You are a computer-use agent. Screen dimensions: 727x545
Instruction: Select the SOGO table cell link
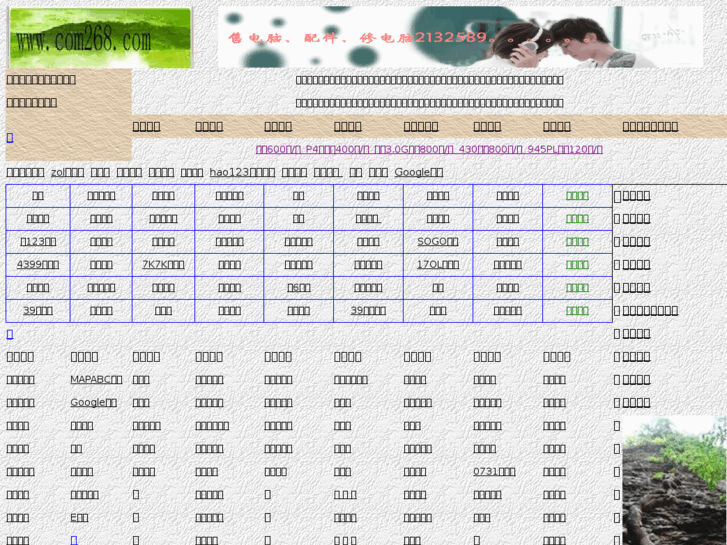point(438,242)
